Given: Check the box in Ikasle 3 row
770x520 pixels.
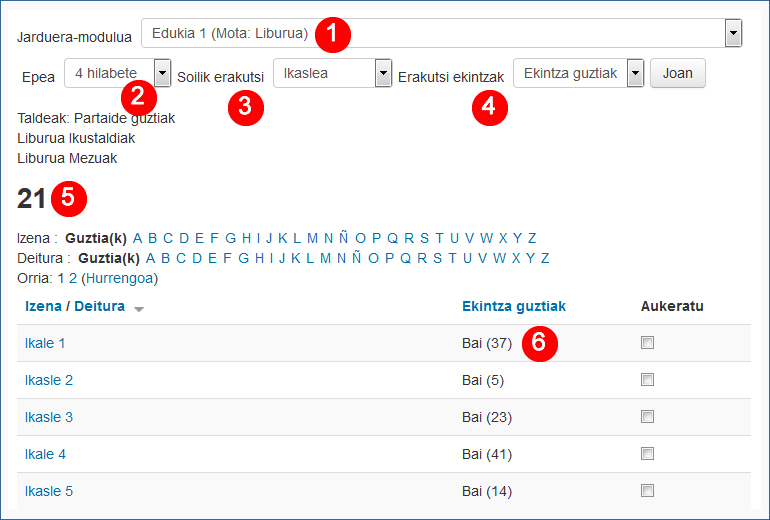Looking at the screenshot, I should pyautogui.click(x=647, y=417).
